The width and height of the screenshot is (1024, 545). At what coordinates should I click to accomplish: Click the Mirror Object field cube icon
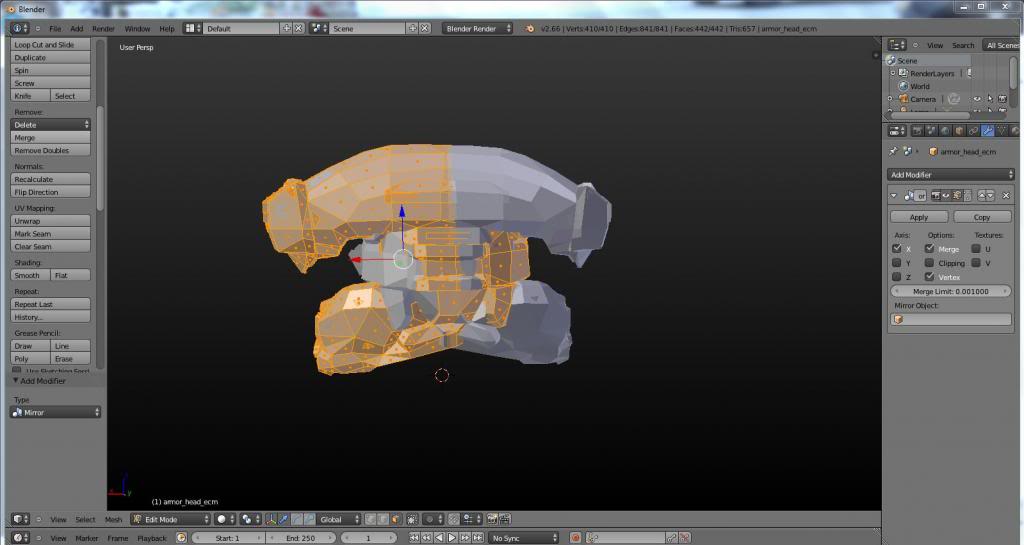click(898, 320)
